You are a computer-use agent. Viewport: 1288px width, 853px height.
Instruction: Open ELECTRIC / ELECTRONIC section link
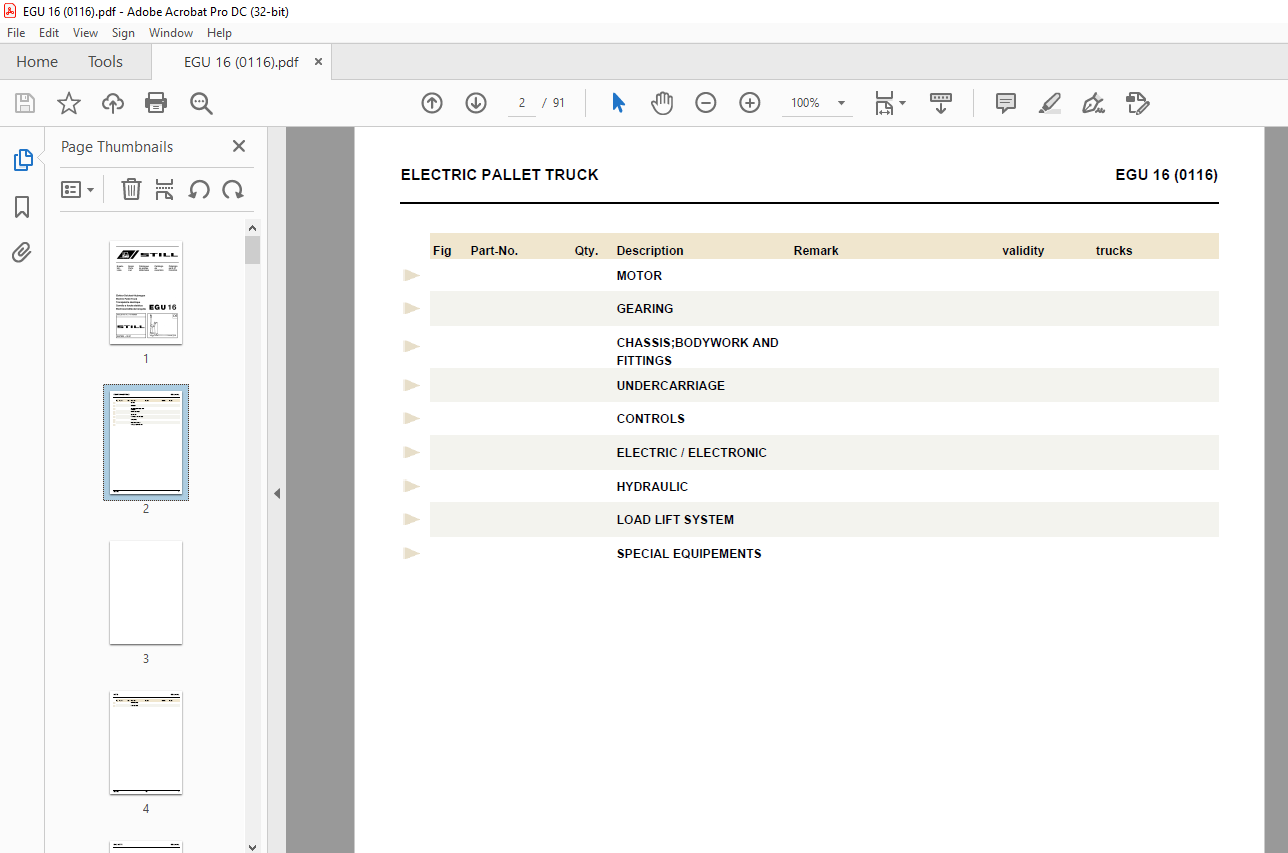691,453
